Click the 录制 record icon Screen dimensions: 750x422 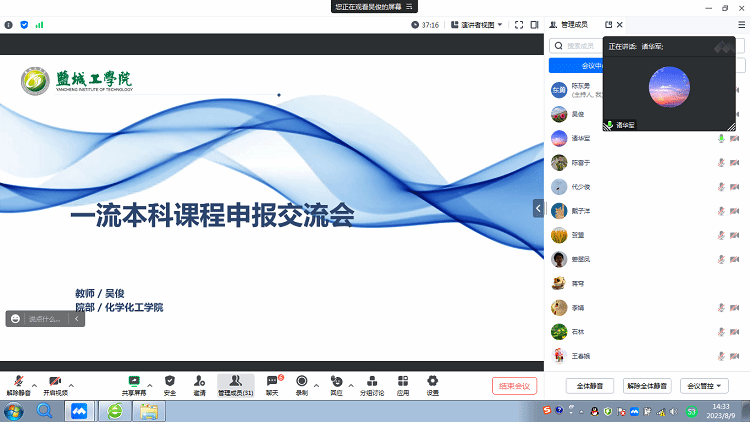pos(302,381)
